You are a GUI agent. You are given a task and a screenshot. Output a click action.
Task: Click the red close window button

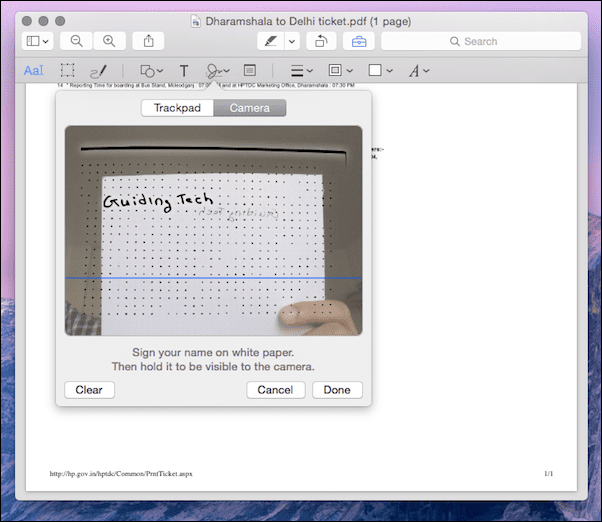tap(26, 21)
